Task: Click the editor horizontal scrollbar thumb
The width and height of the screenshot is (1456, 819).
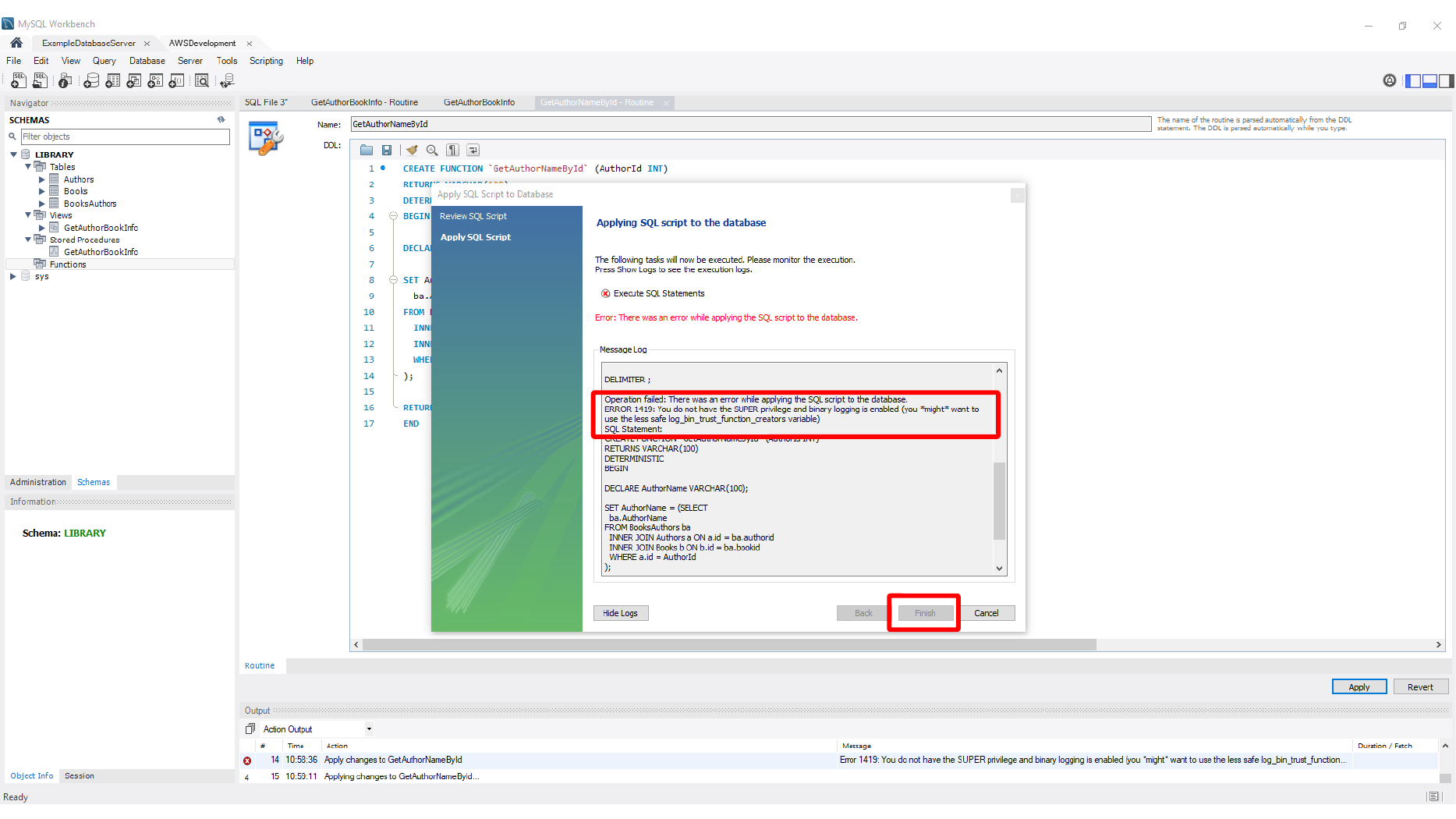Action: [729, 644]
